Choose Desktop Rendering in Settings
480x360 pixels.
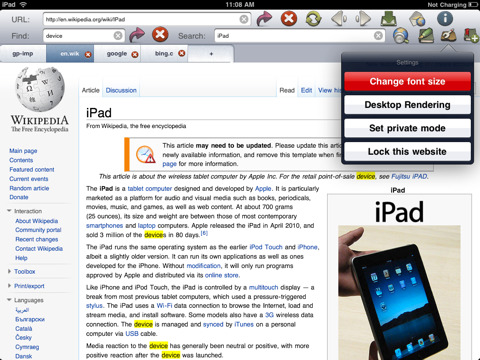(x=407, y=105)
